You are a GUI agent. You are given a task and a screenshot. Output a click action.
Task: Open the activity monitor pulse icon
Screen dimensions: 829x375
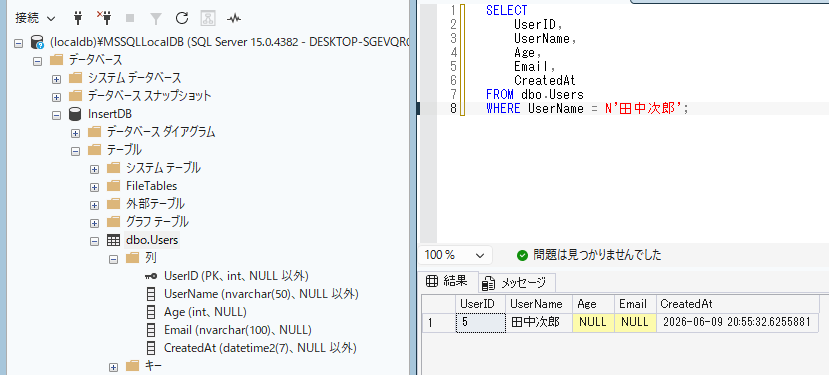click(x=234, y=19)
